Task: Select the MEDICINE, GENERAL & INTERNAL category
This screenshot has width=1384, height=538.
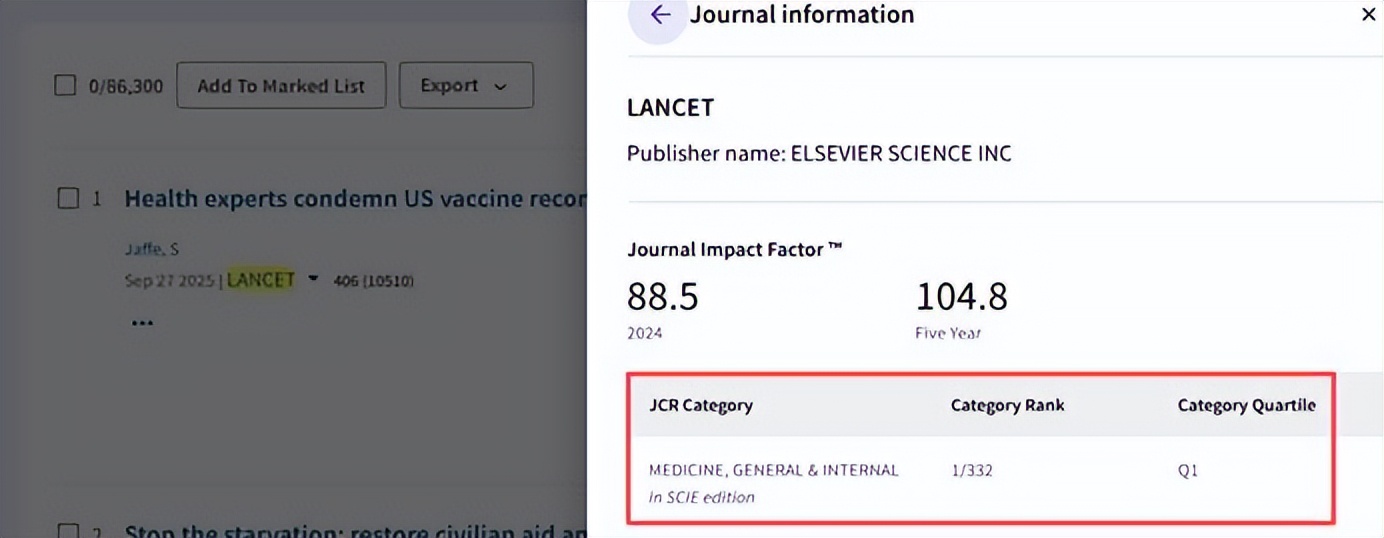Action: 774,470
